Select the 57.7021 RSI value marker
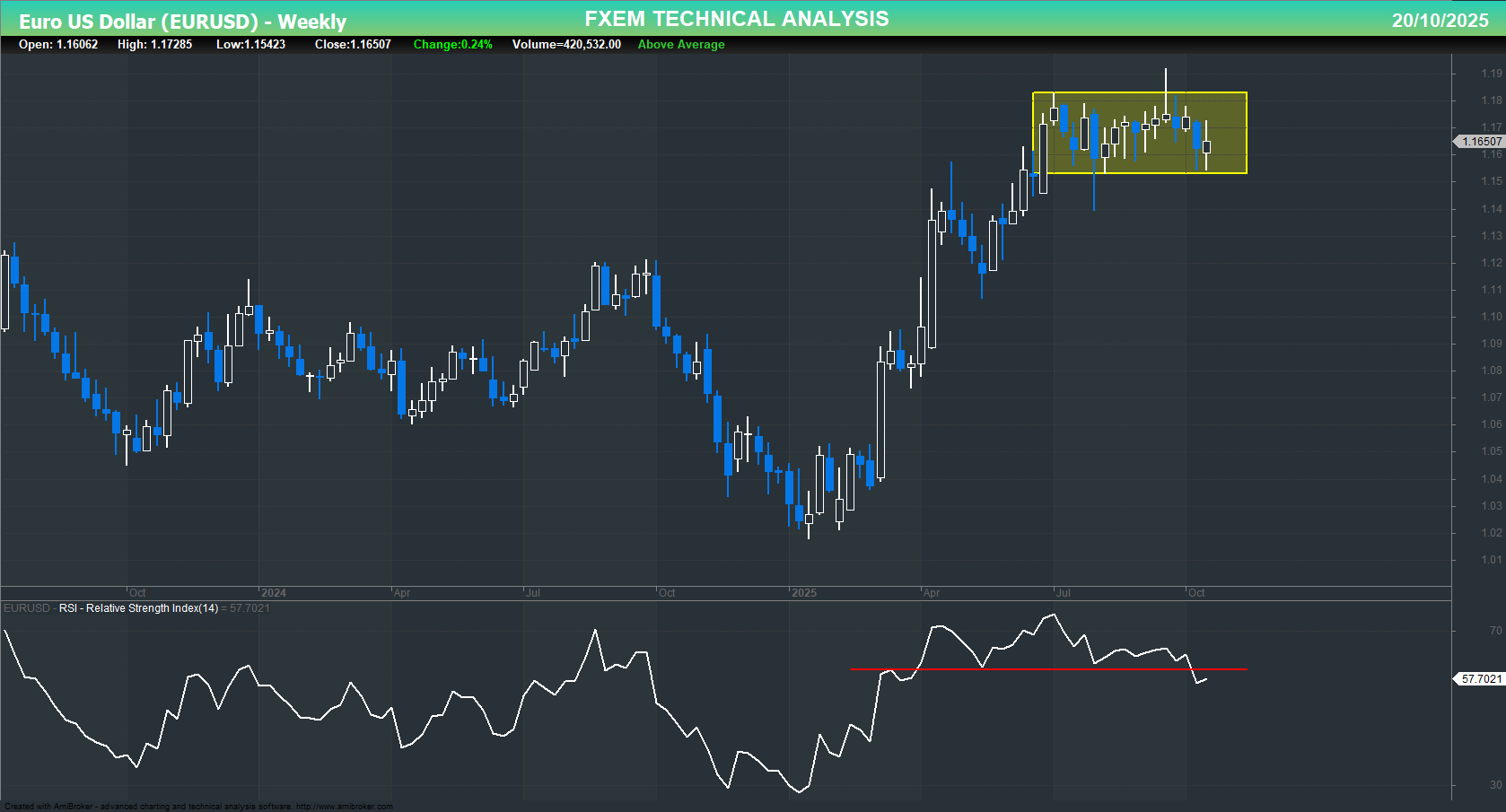Screen dimensions: 1506x812 (x=1480, y=679)
